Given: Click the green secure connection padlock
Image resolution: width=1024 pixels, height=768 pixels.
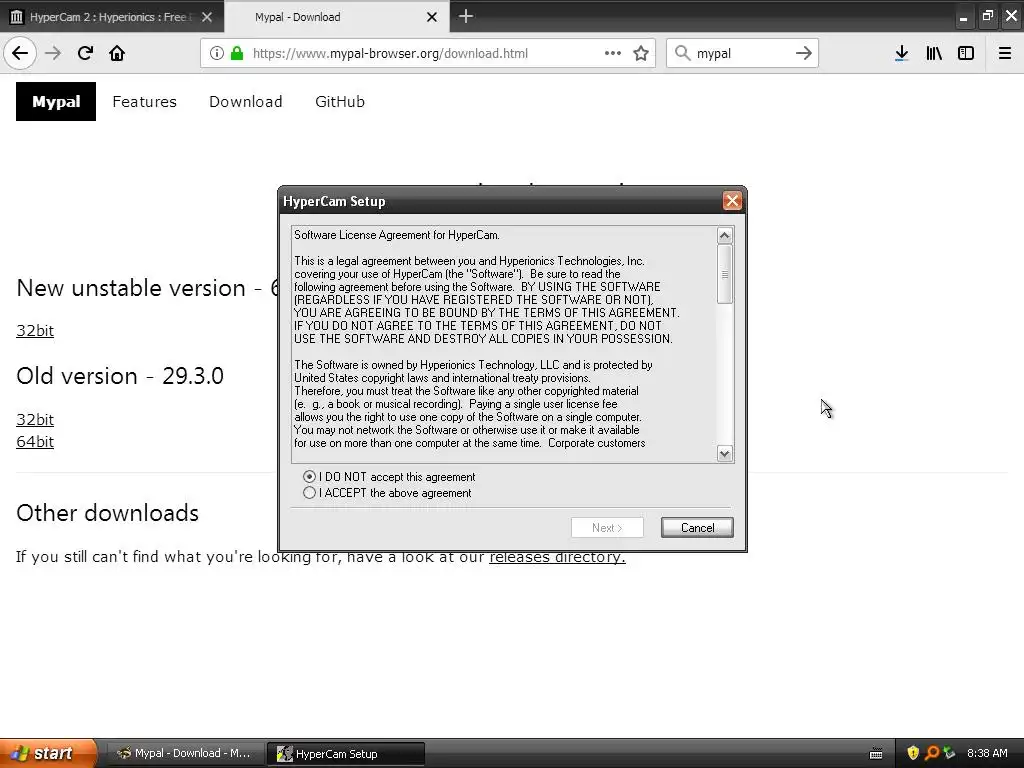Looking at the screenshot, I should (237, 54).
